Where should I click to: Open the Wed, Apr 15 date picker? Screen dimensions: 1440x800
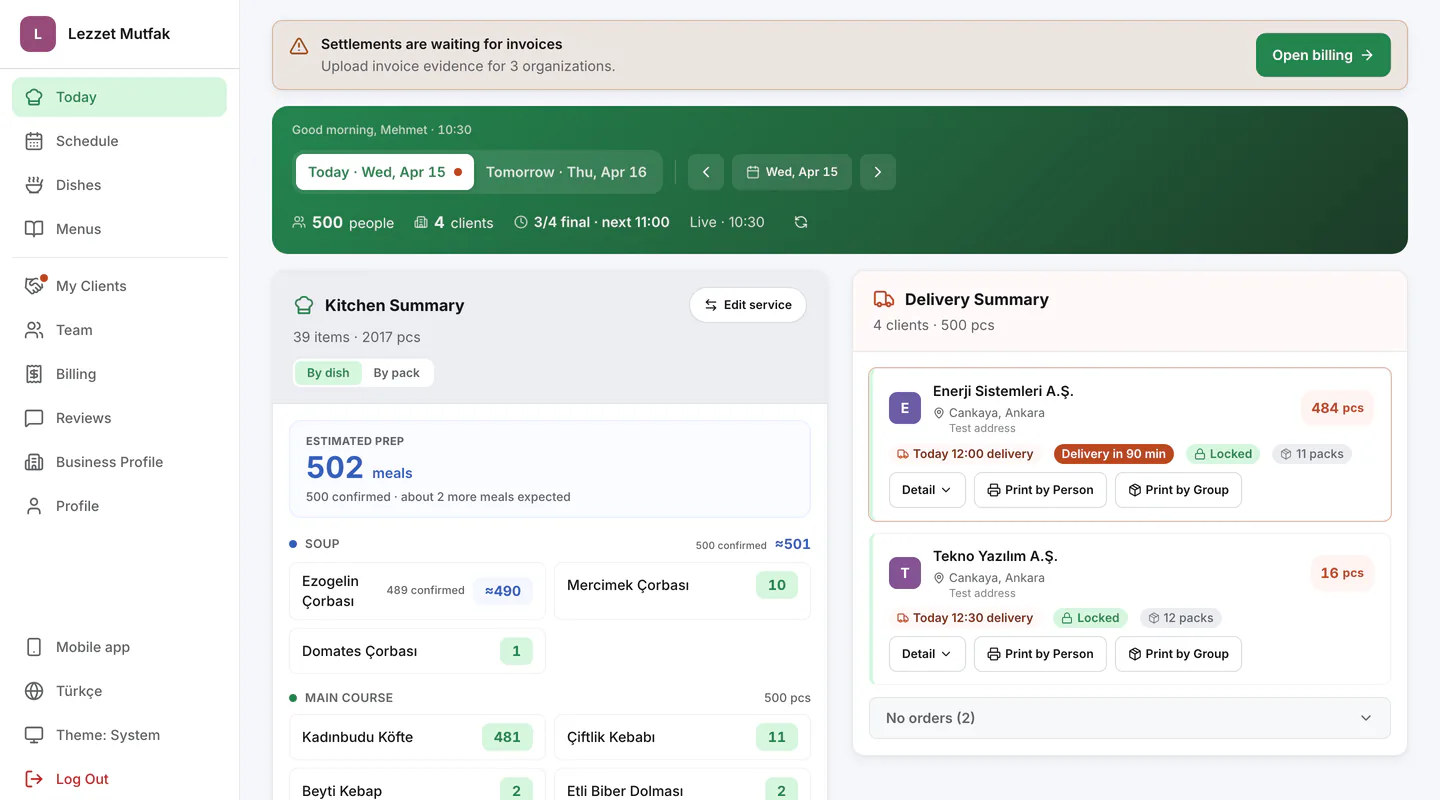coord(792,172)
